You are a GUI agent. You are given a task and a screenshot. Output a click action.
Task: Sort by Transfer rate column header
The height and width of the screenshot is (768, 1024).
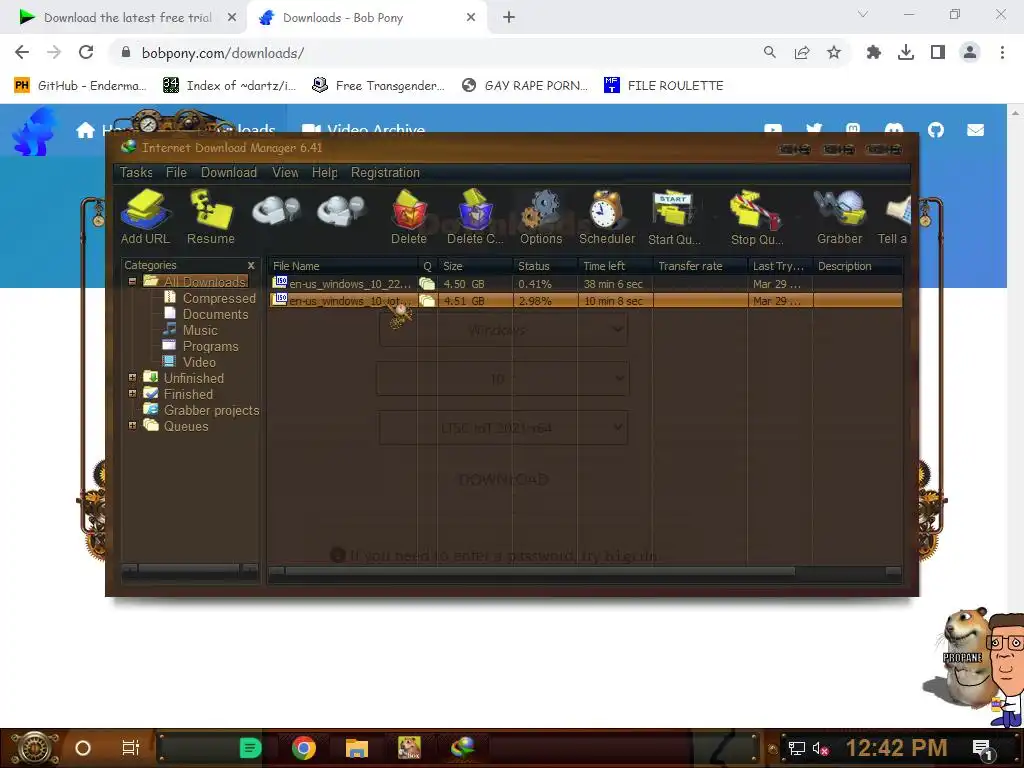coord(700,266)
